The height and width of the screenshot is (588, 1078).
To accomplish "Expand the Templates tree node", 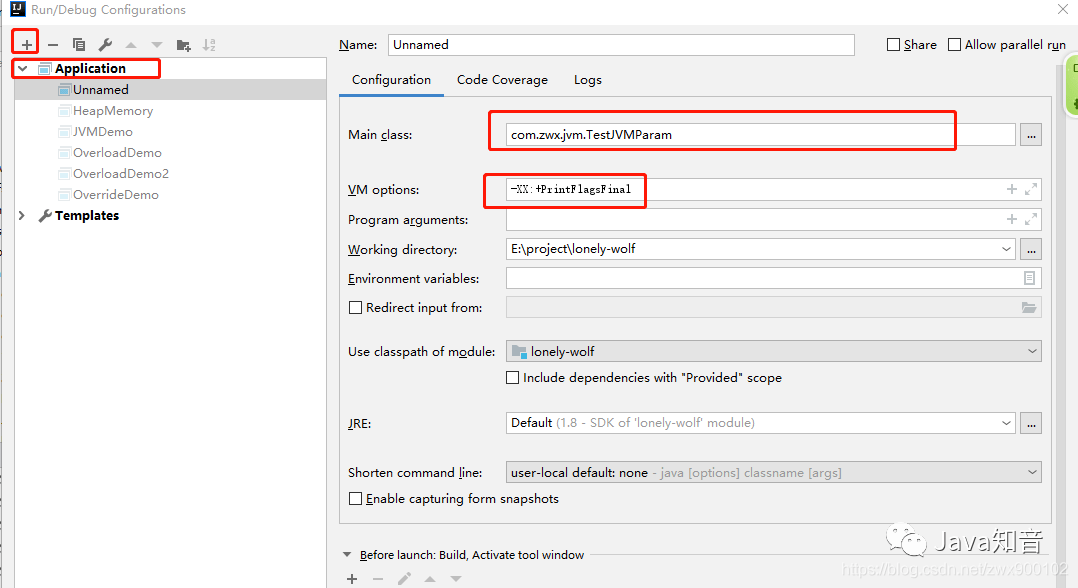I will point(22,215).
